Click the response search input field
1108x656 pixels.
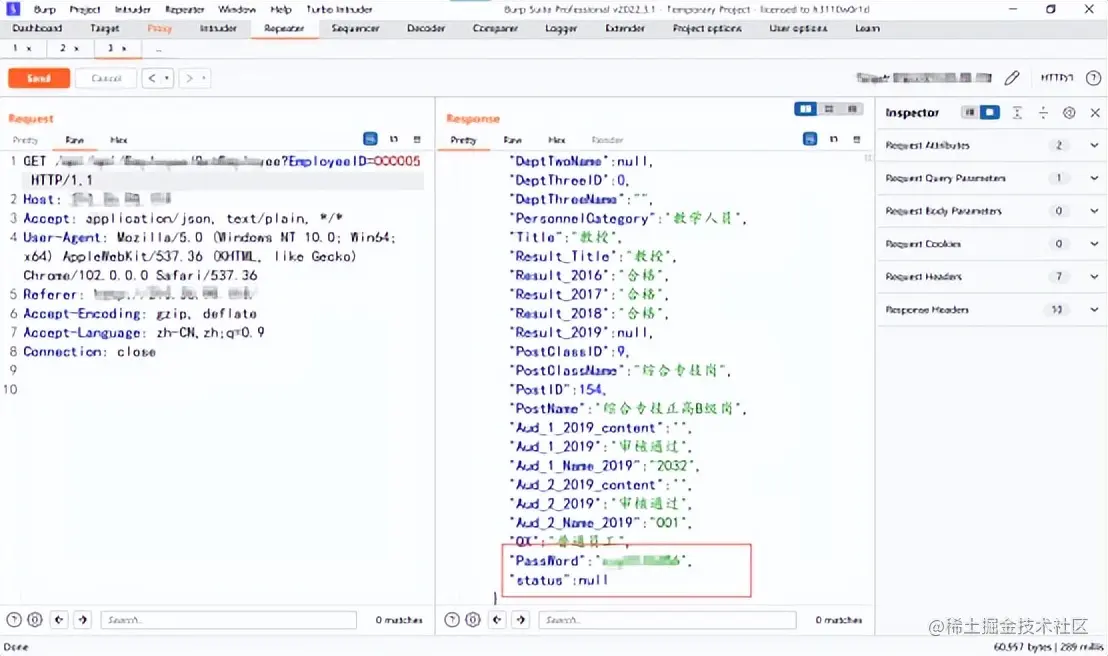(x=667, y=620)
